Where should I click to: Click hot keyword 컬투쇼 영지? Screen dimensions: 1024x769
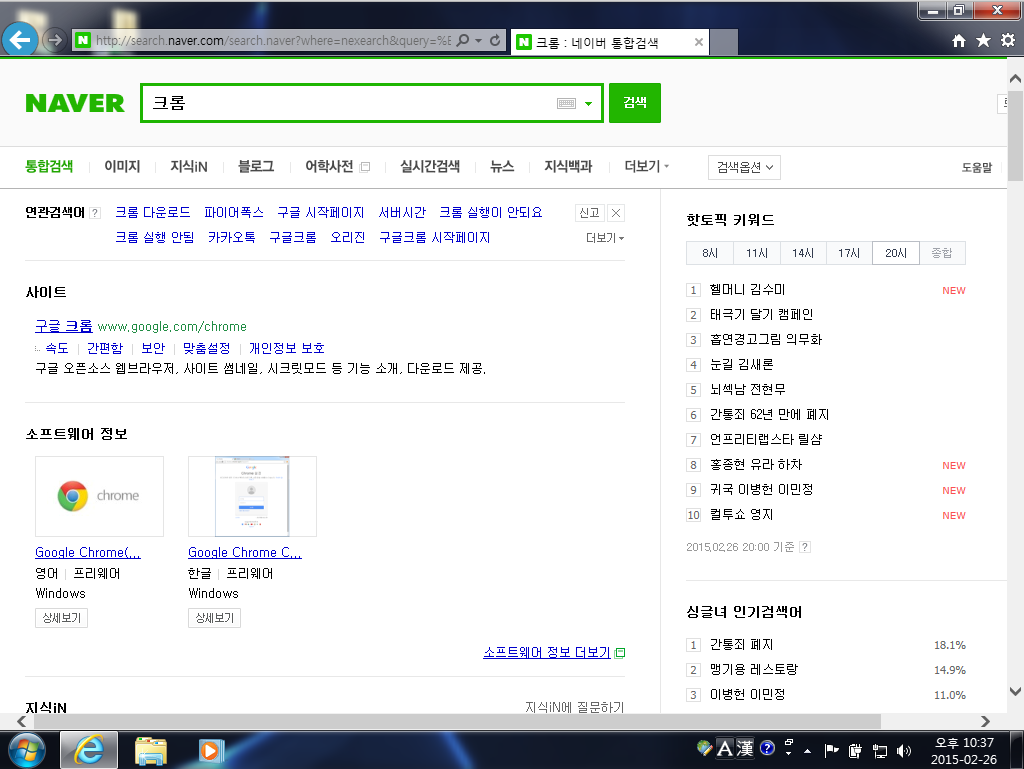(x=741, y=514)
